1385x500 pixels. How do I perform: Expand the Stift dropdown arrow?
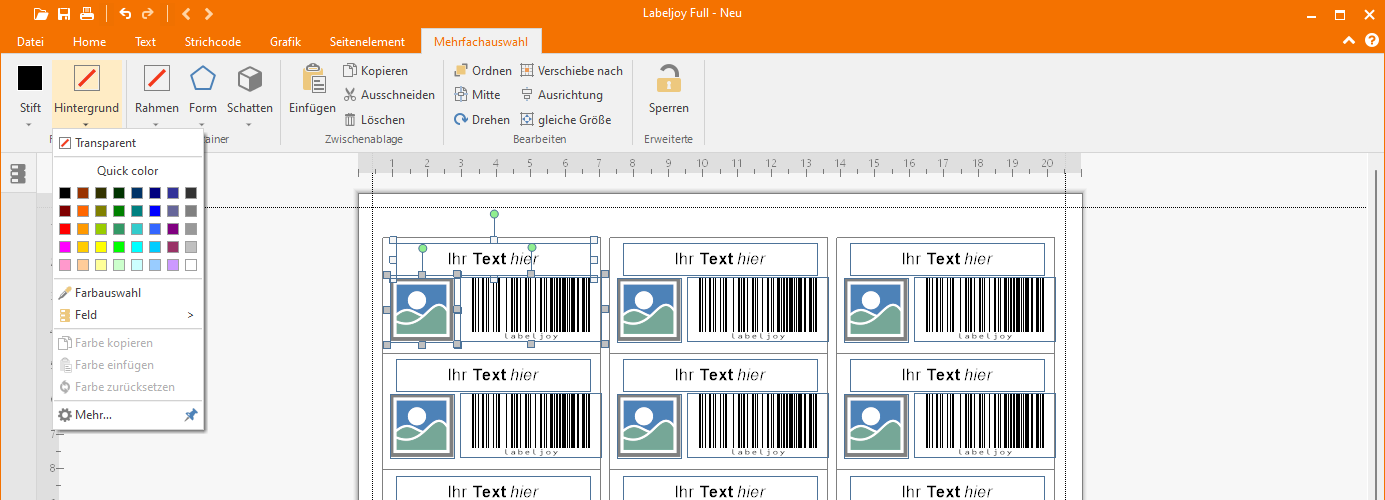tap(30, 124)
